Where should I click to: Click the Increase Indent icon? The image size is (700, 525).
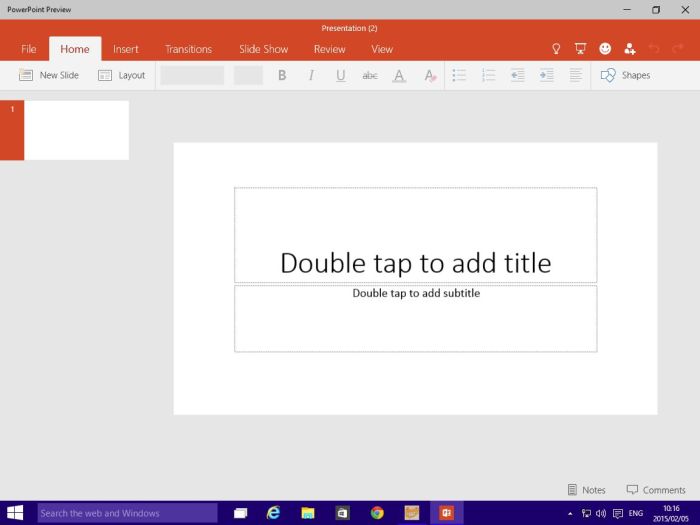coord(546,75)
